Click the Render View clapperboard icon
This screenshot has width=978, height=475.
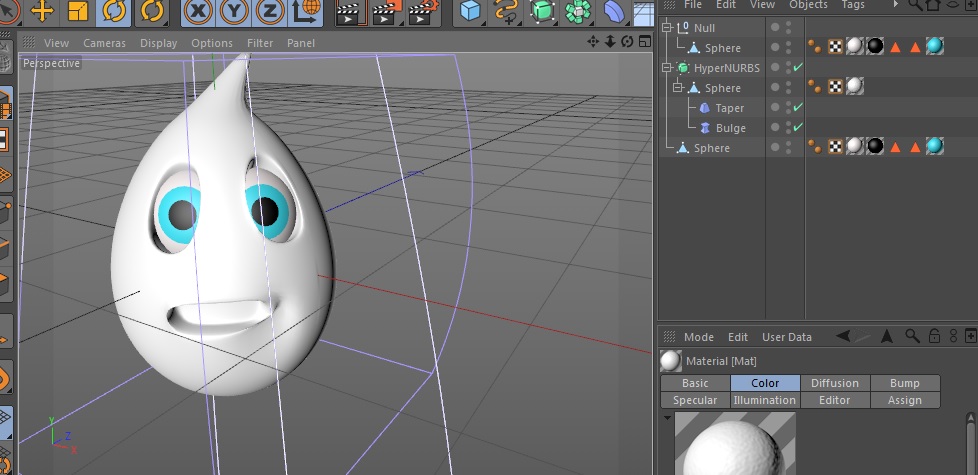349,11
